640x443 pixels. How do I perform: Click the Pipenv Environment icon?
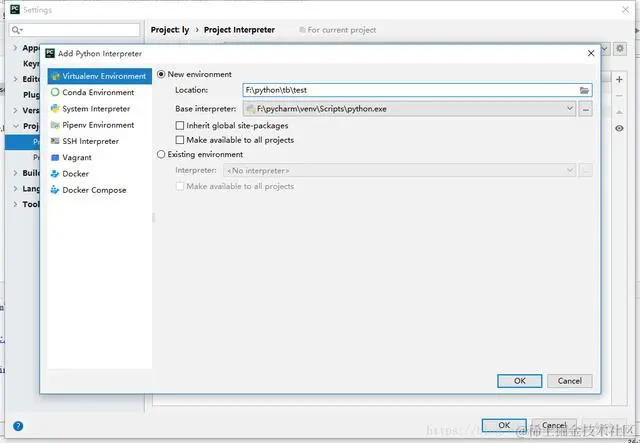[55, 125]
